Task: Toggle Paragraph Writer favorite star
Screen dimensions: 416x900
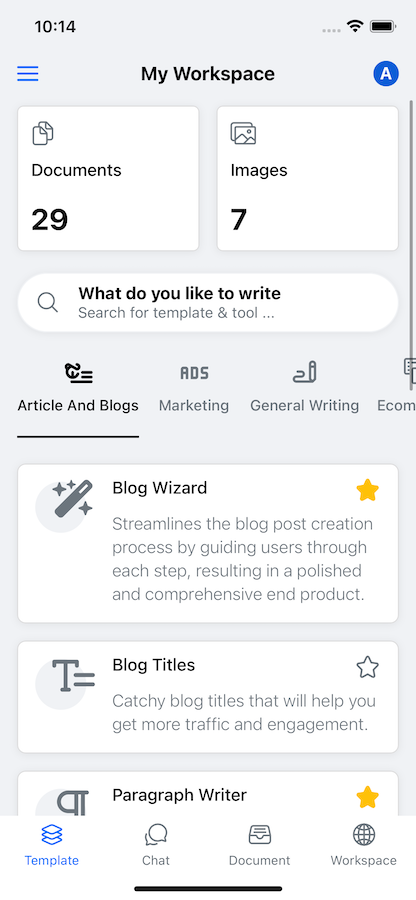Action: [367, 797]
